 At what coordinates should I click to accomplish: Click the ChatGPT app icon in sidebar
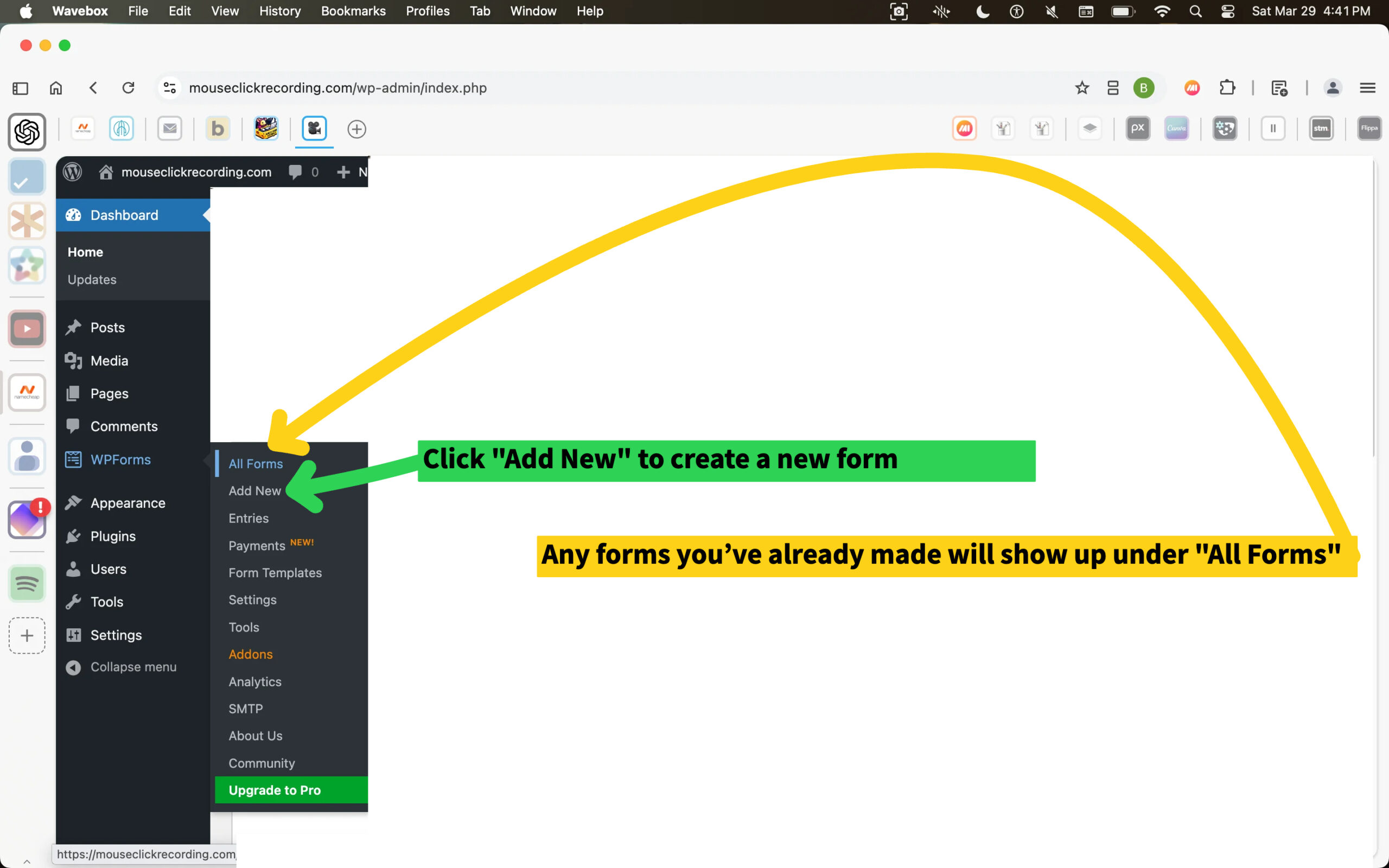pyautogui.click(x=27, y=132)
